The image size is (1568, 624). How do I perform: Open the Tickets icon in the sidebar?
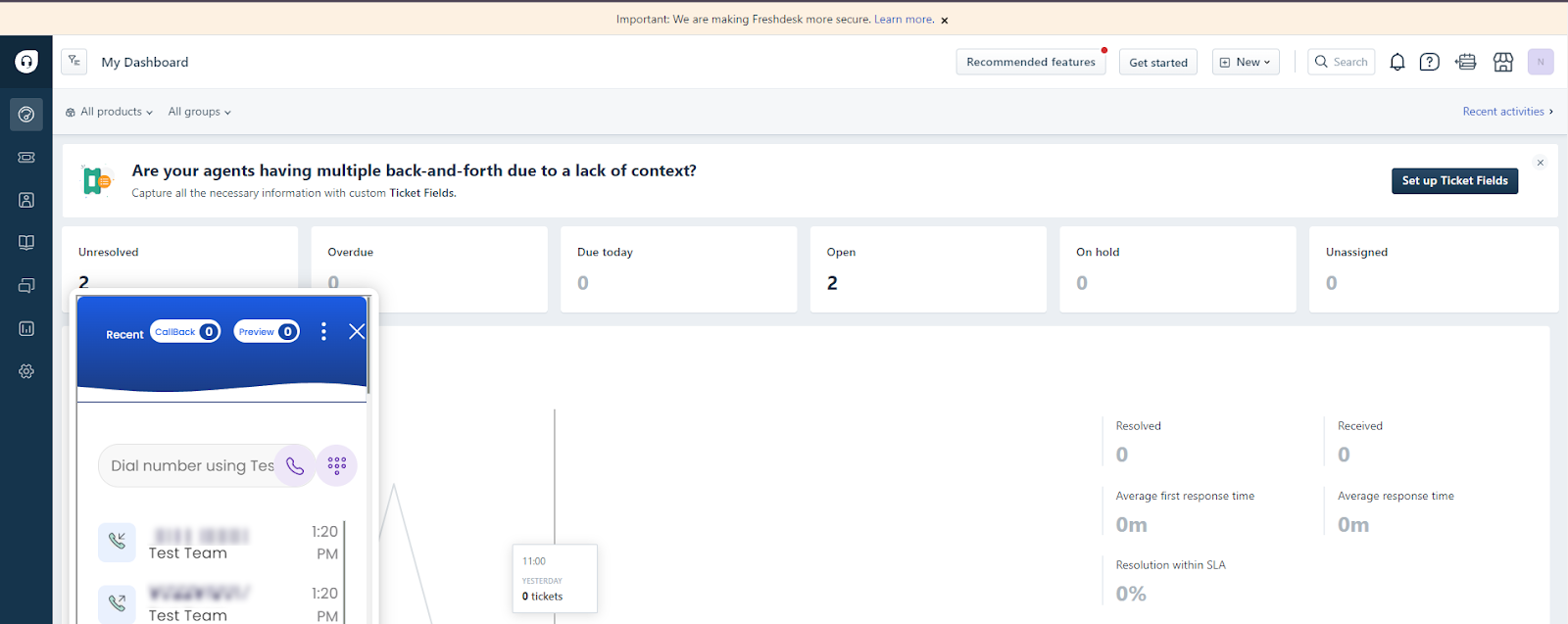tap(26, 157)
